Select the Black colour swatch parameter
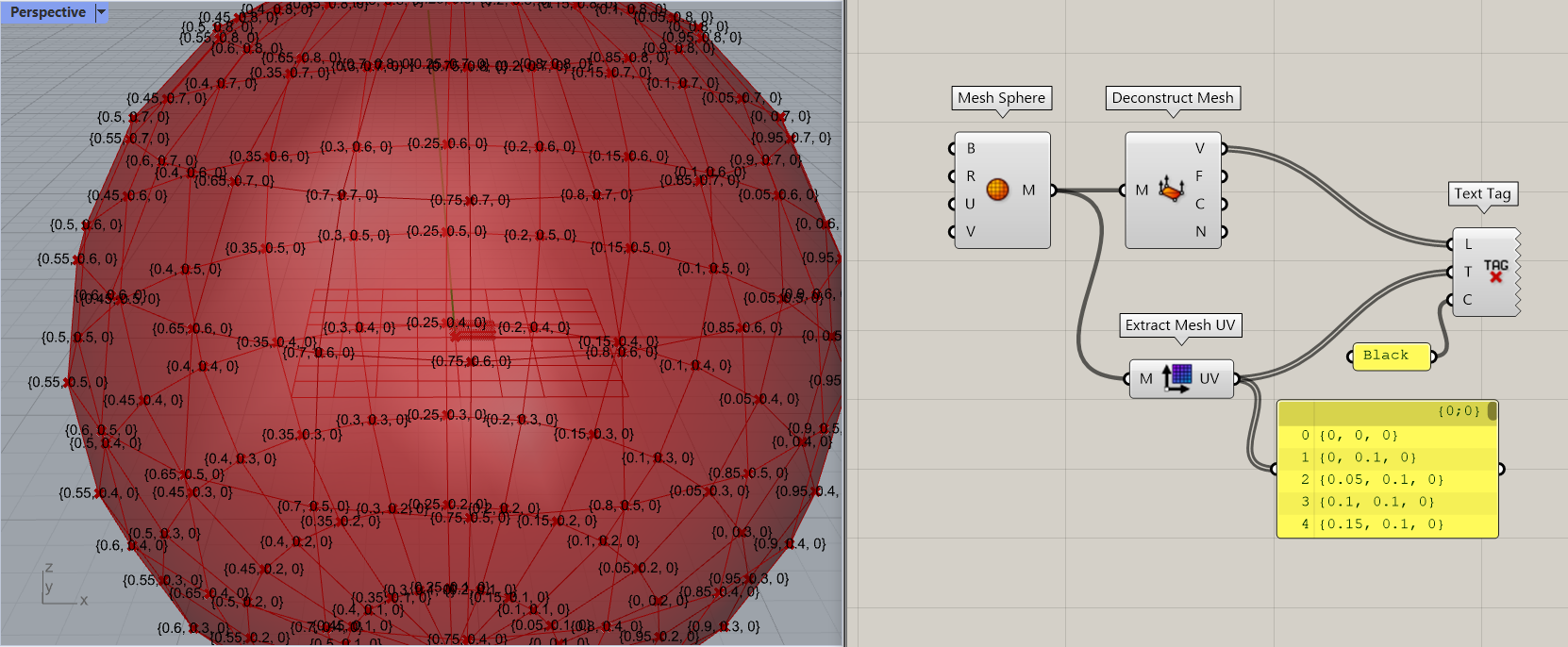Image resolution: width=1568 pixels, height=647 pixels. pos(1391,356)
